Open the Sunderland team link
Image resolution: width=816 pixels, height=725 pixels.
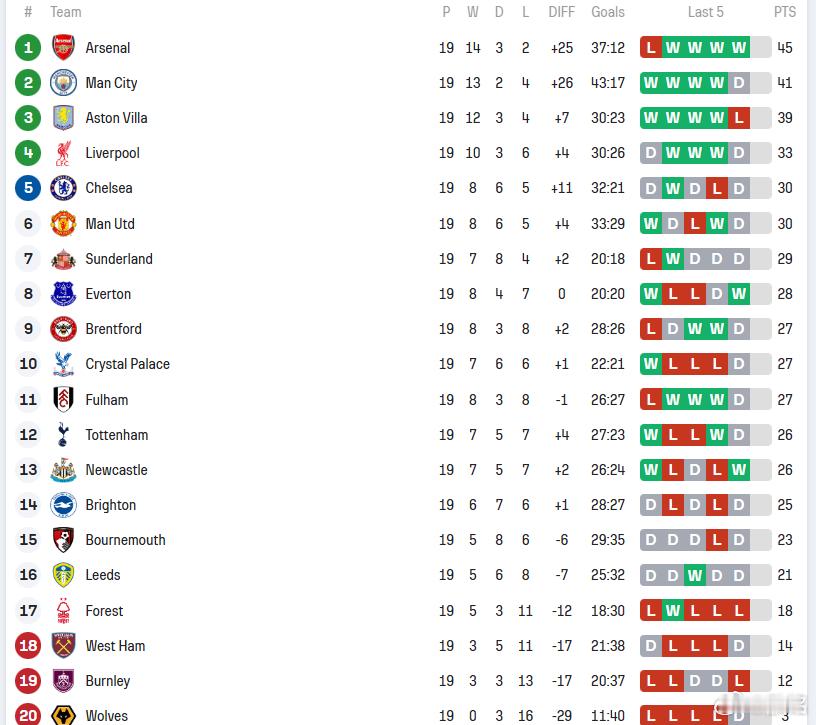coord(119,259)
